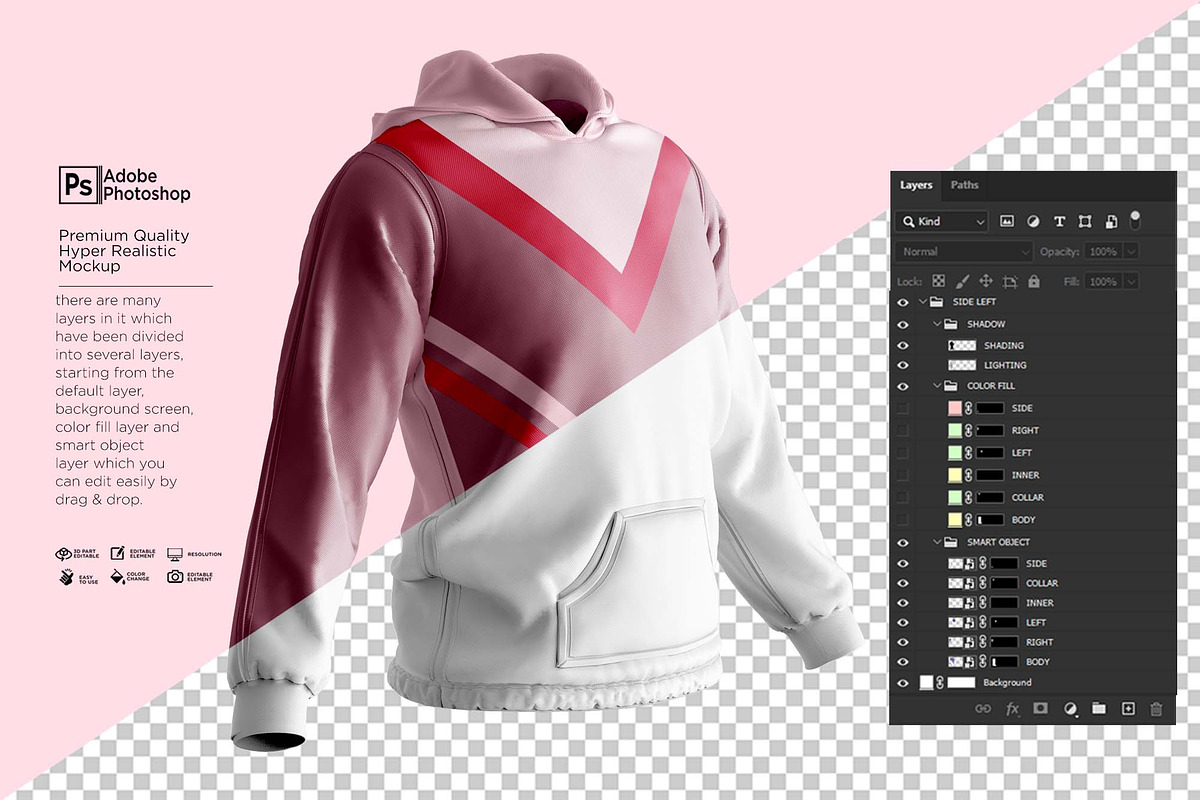Create new group folder icon in bottom bar

click(x=1099, y=708)
